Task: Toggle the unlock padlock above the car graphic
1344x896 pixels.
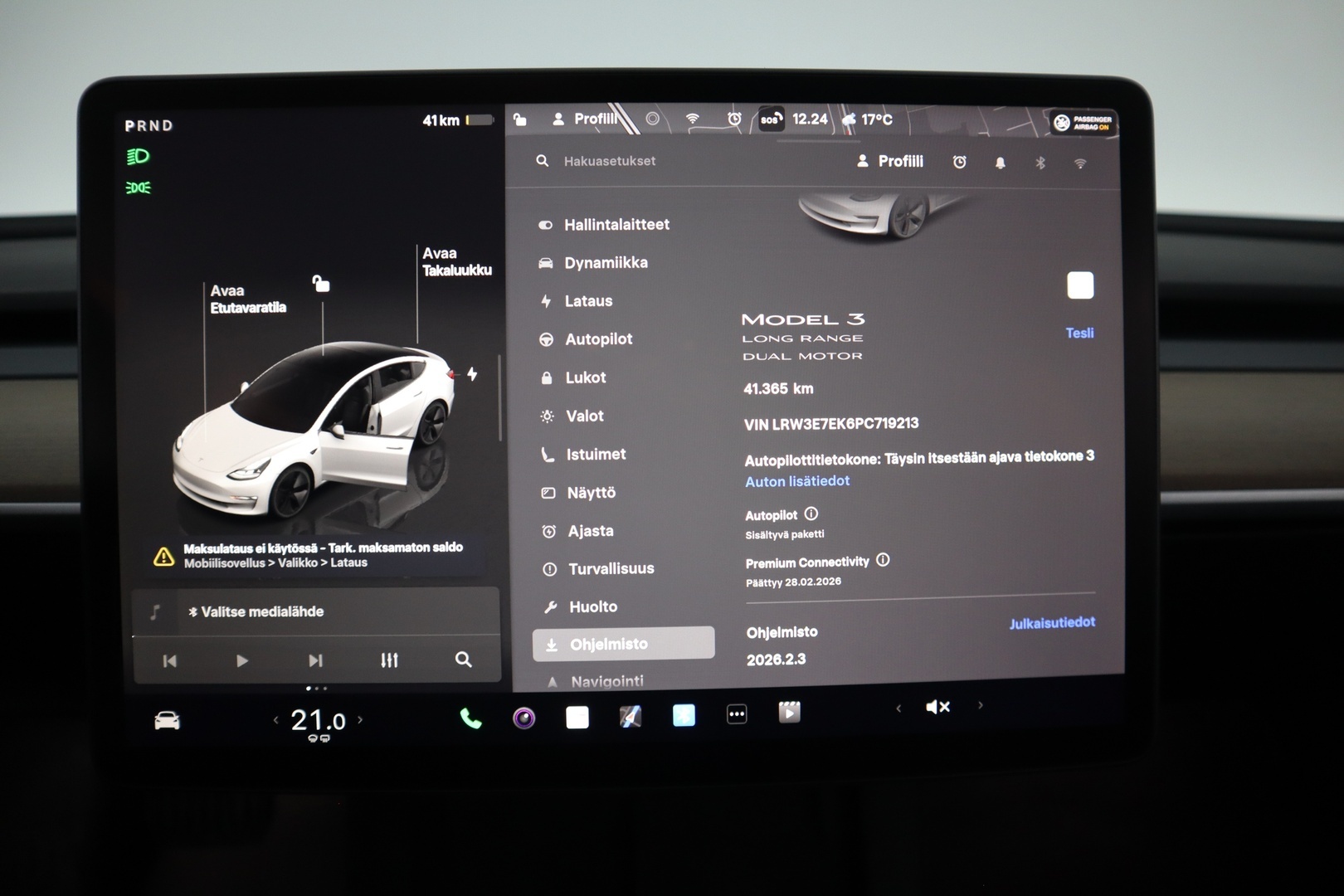Action: point(322,283)
